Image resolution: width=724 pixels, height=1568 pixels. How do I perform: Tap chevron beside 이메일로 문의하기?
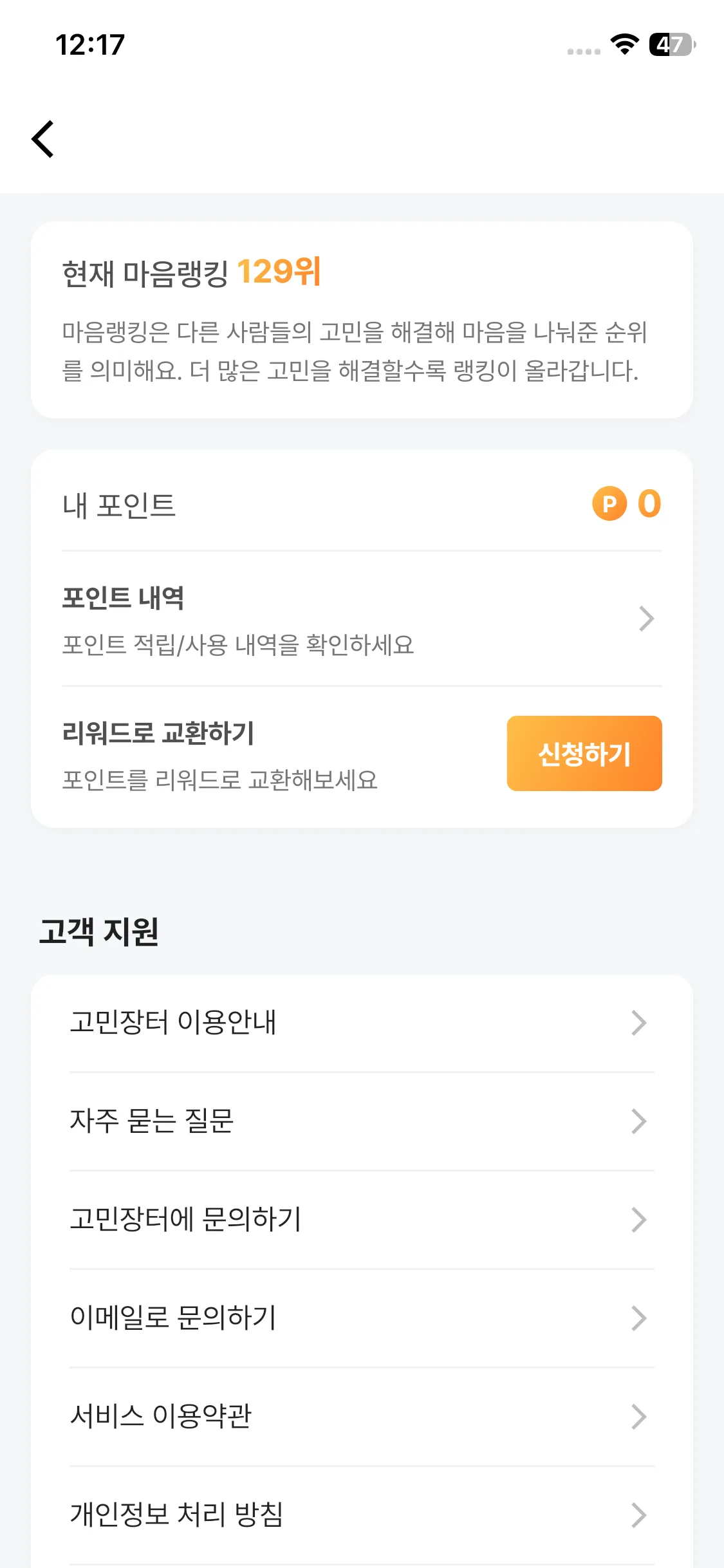click(638, 1318)
